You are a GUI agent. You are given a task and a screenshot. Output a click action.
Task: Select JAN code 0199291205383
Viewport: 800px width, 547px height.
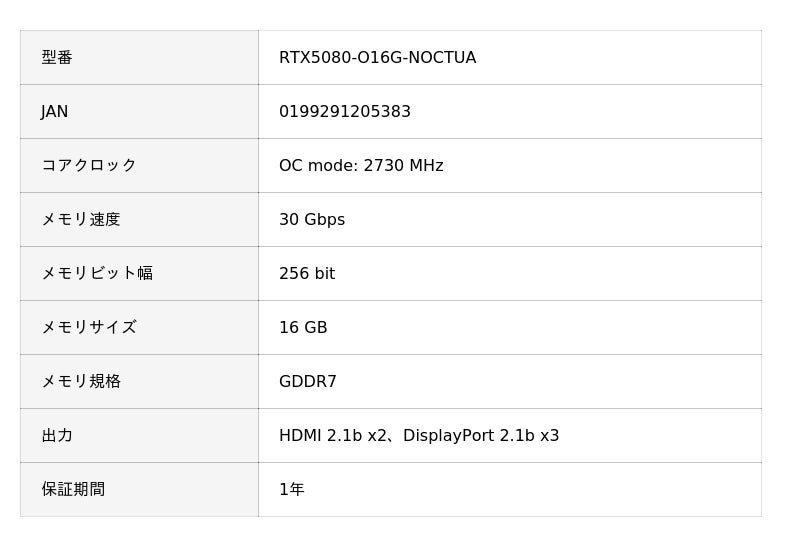344,112
